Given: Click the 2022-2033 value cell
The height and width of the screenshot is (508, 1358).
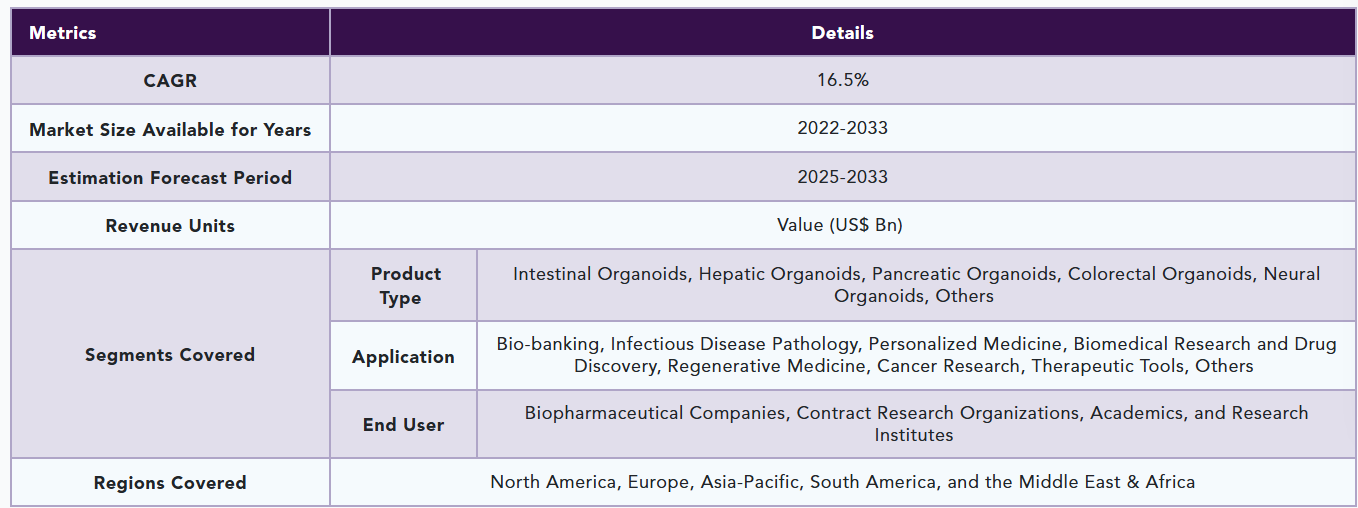Looking at the screenshot, I should [842, 128].
